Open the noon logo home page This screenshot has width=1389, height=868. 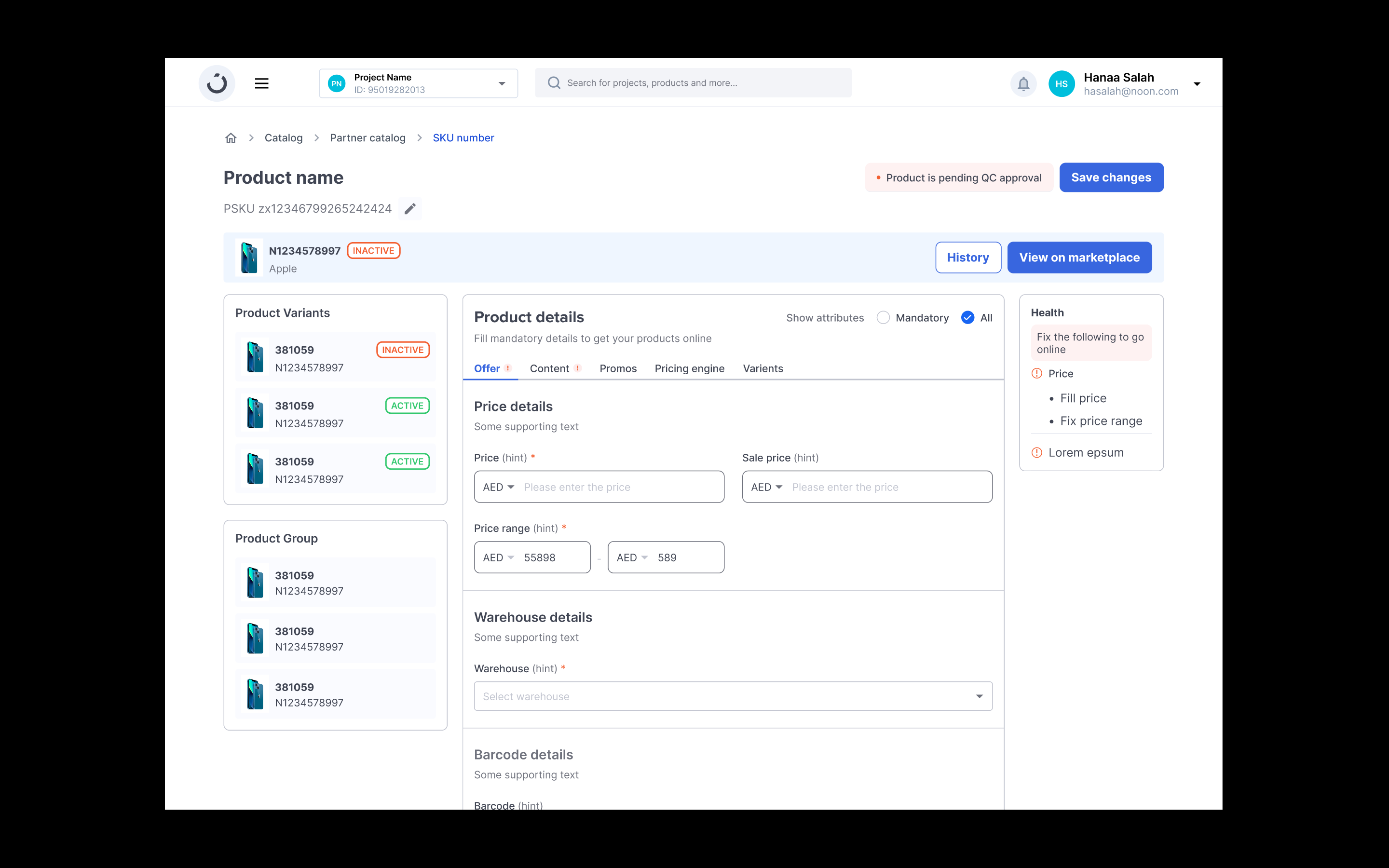(217, 82)
